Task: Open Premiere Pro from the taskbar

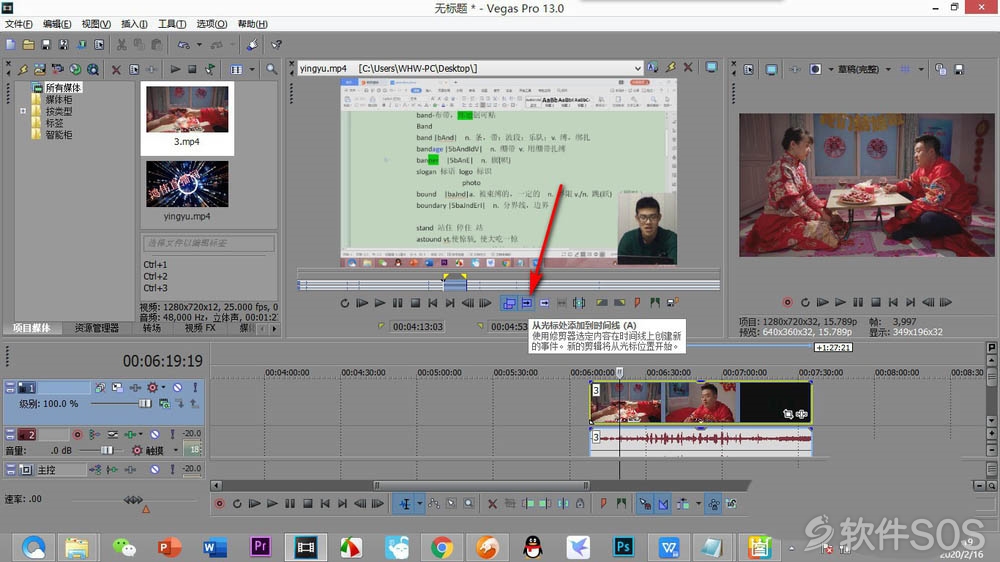Action: click(260, 547)
